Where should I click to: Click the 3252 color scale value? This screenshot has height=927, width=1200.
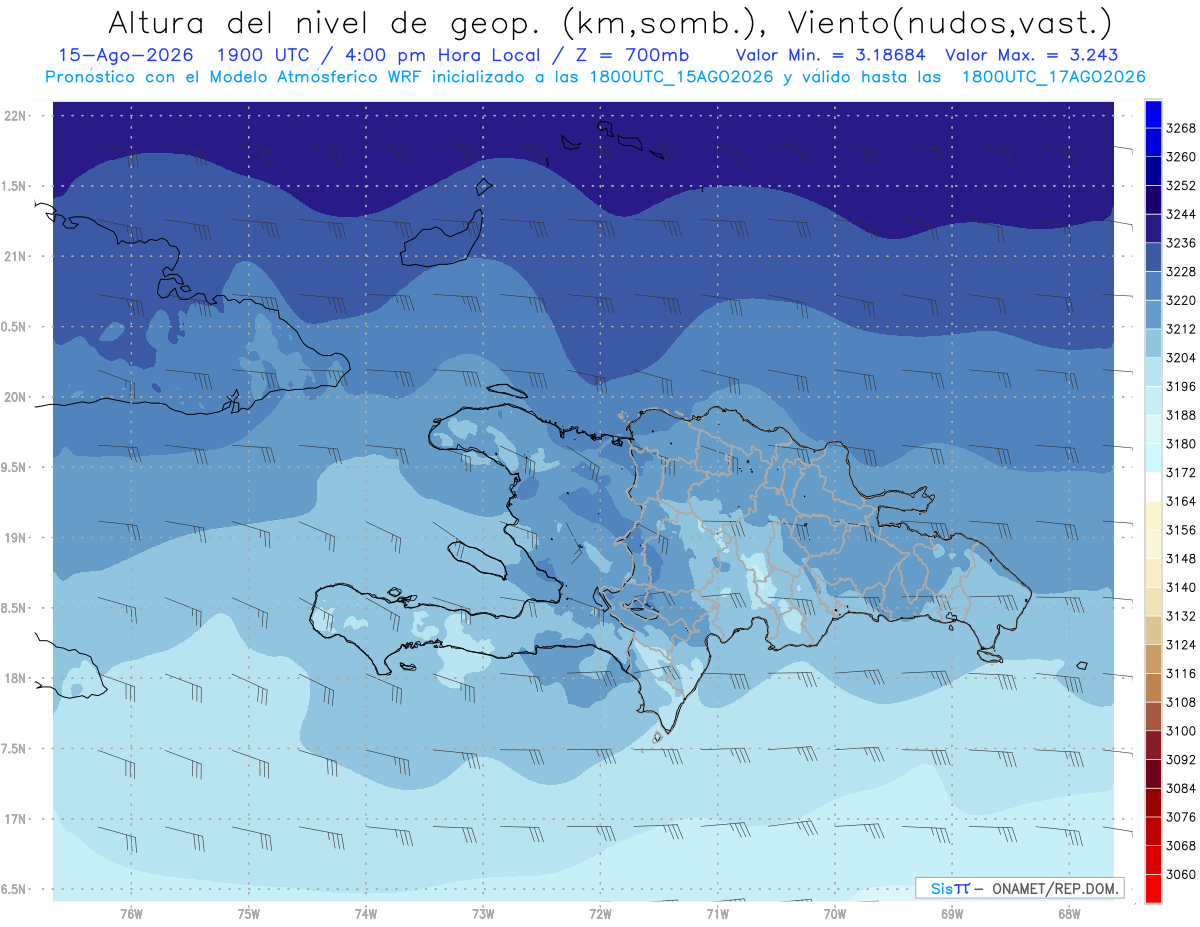click(1181, 186)
